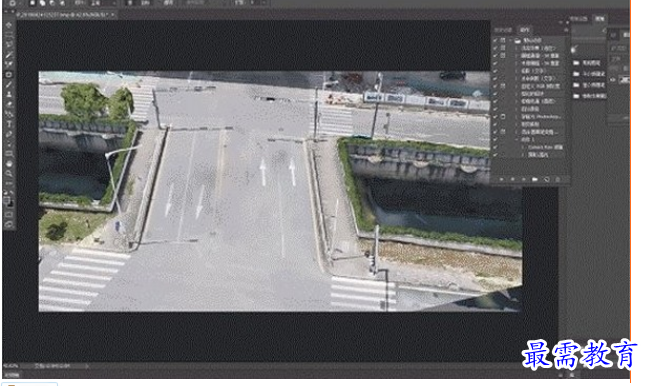Toggle Quick Mask mode icon

coord(9,215)
